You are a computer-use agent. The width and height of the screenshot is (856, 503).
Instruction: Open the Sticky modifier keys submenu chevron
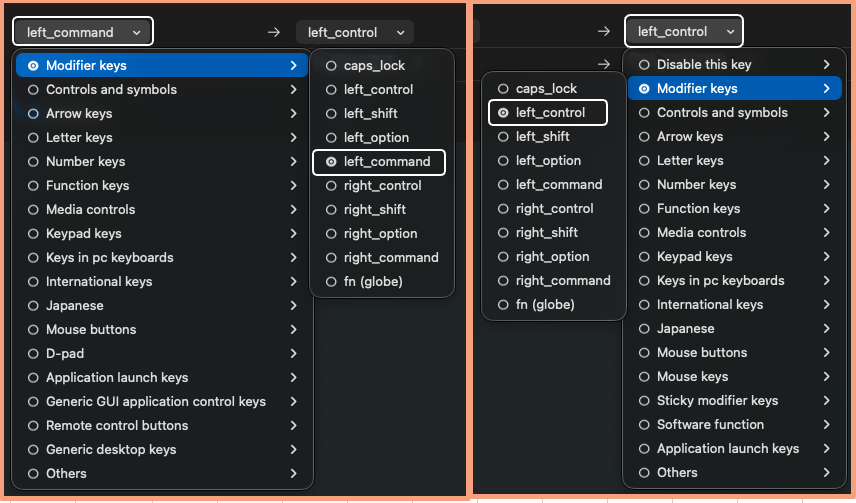pyautogui.click(x=826, y=400)
